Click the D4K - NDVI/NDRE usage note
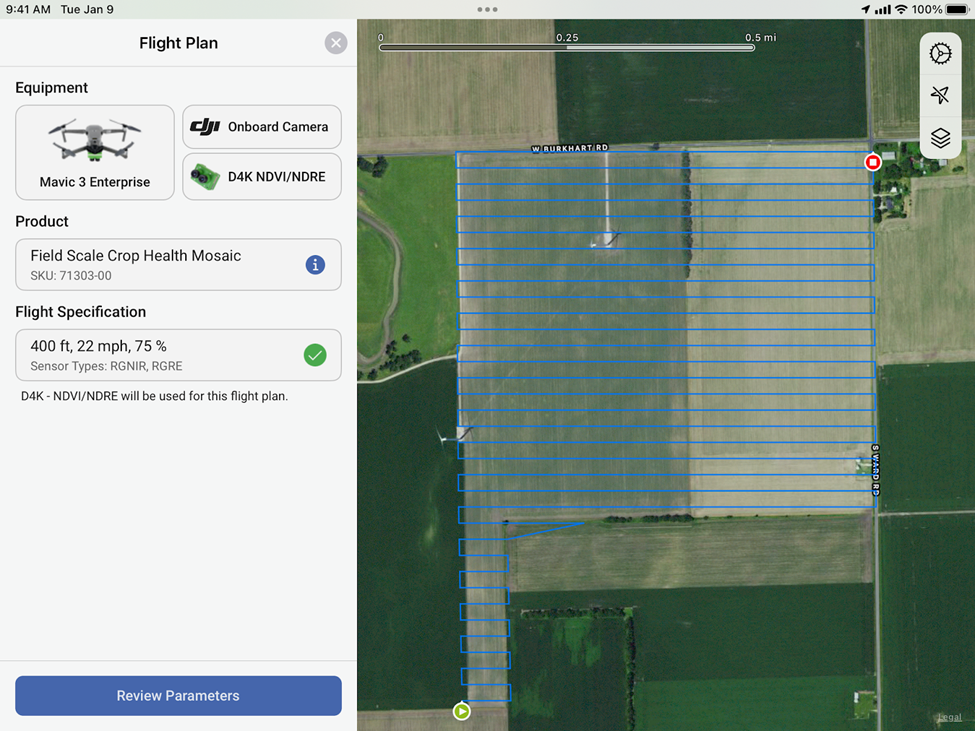Viewport: 975px width, 731px height. (154, 396)
